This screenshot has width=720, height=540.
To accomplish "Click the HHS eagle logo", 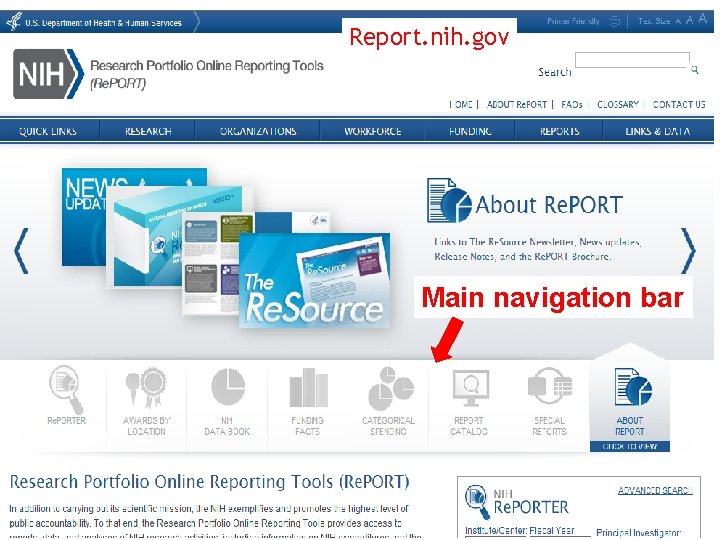I will coord(14,22).
